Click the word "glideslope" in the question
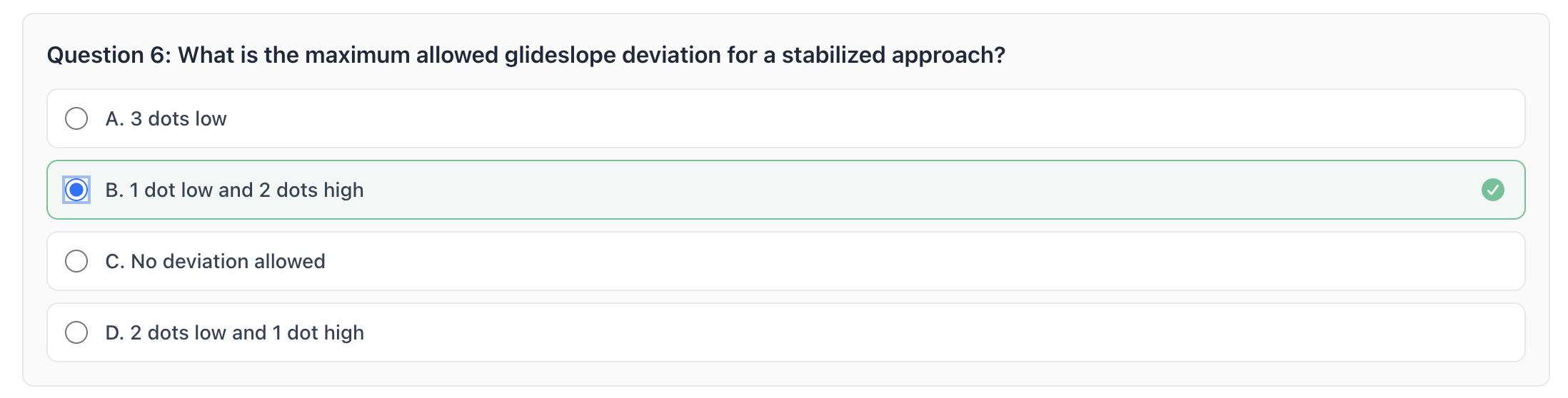Viewport: 1568px width, 398px height. coord(560,55)
